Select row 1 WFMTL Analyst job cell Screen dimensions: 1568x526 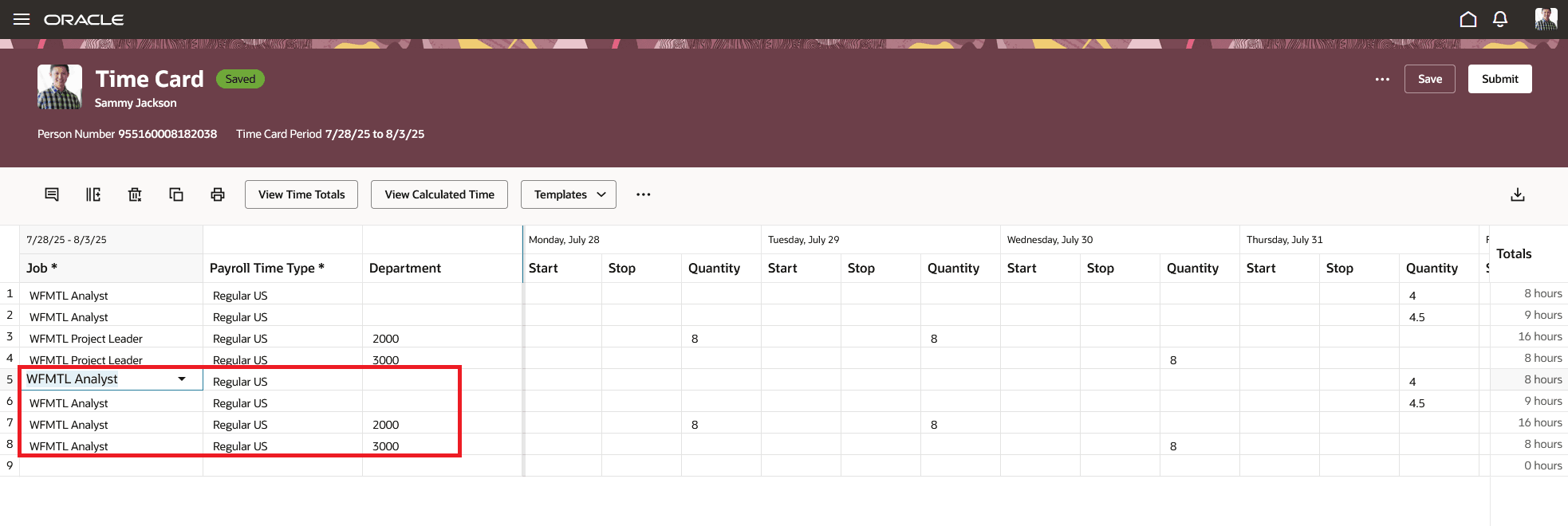point(112,295)
